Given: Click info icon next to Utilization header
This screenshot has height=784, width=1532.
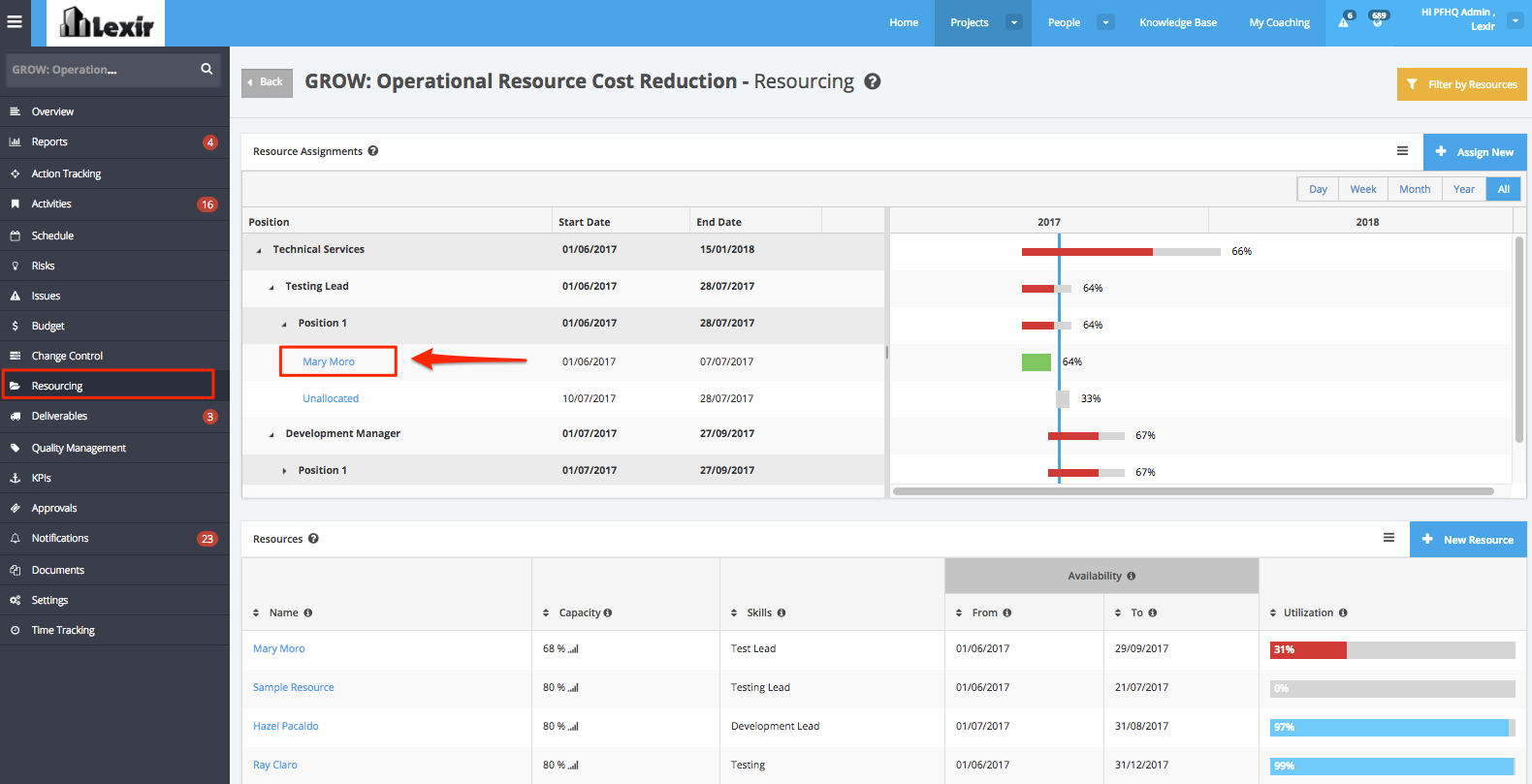Looking at the screenshot, I should [1343, 612].
